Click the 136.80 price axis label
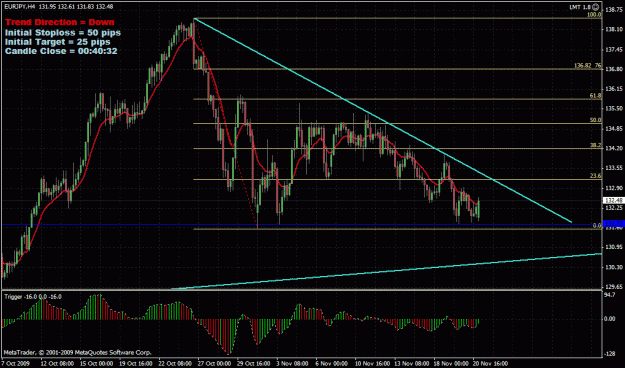The image size is (625, 368). (x=614, y=69)
